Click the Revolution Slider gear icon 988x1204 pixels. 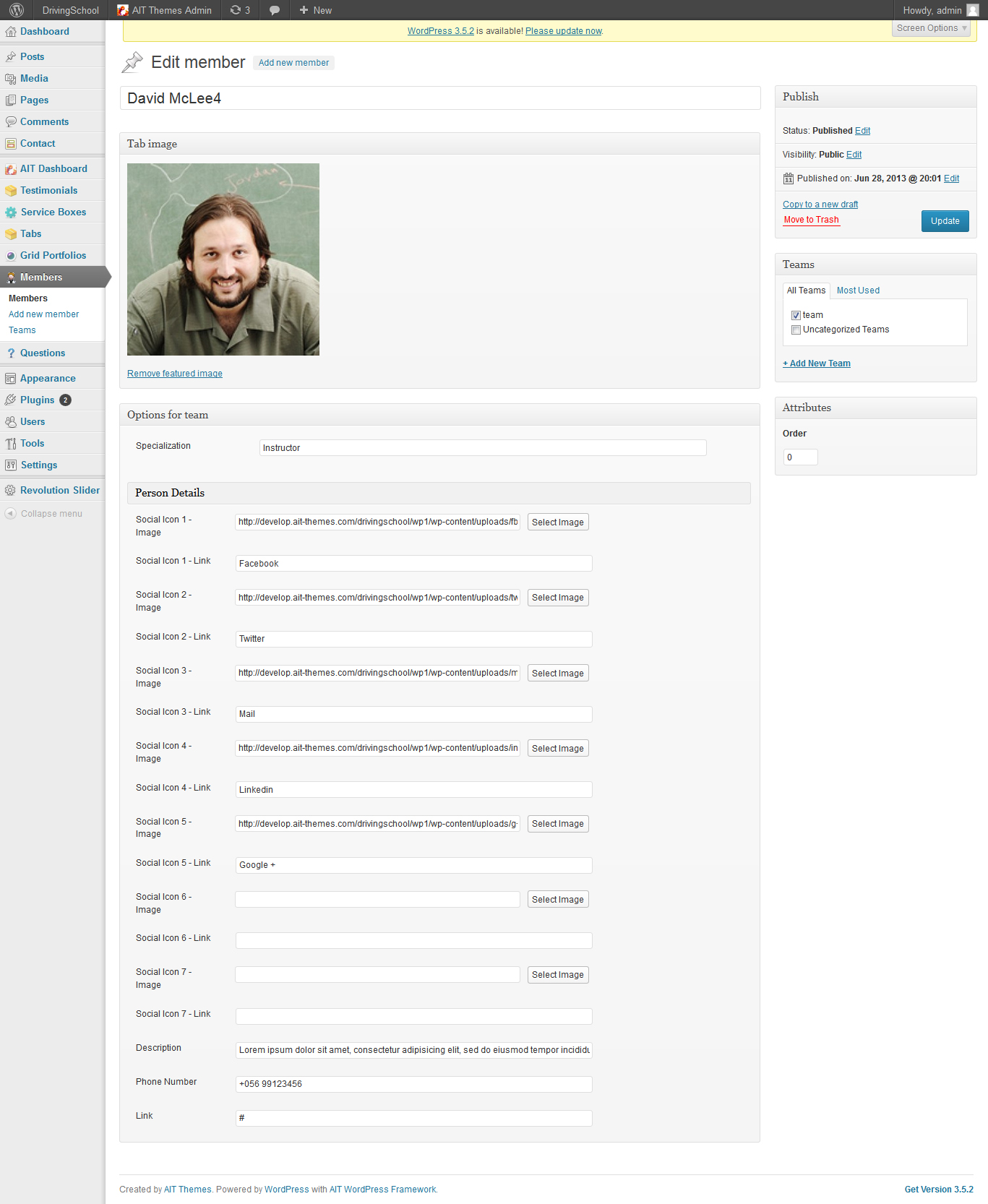click(11, 490)
